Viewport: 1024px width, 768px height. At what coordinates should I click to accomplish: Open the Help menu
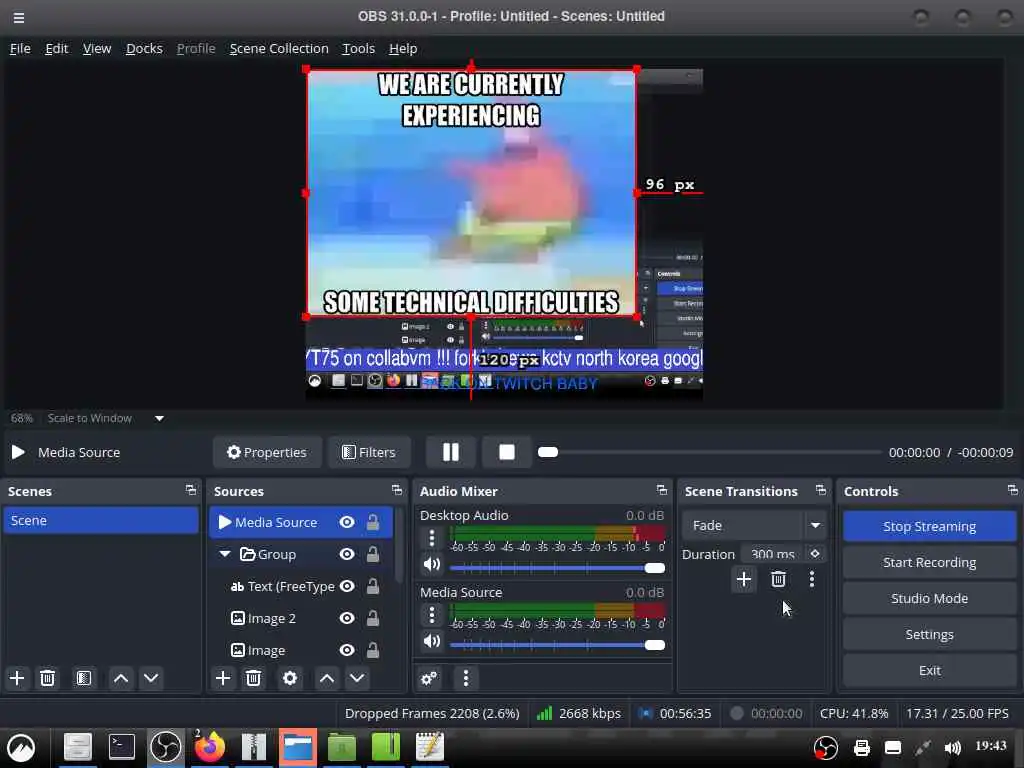pos(403,48)
